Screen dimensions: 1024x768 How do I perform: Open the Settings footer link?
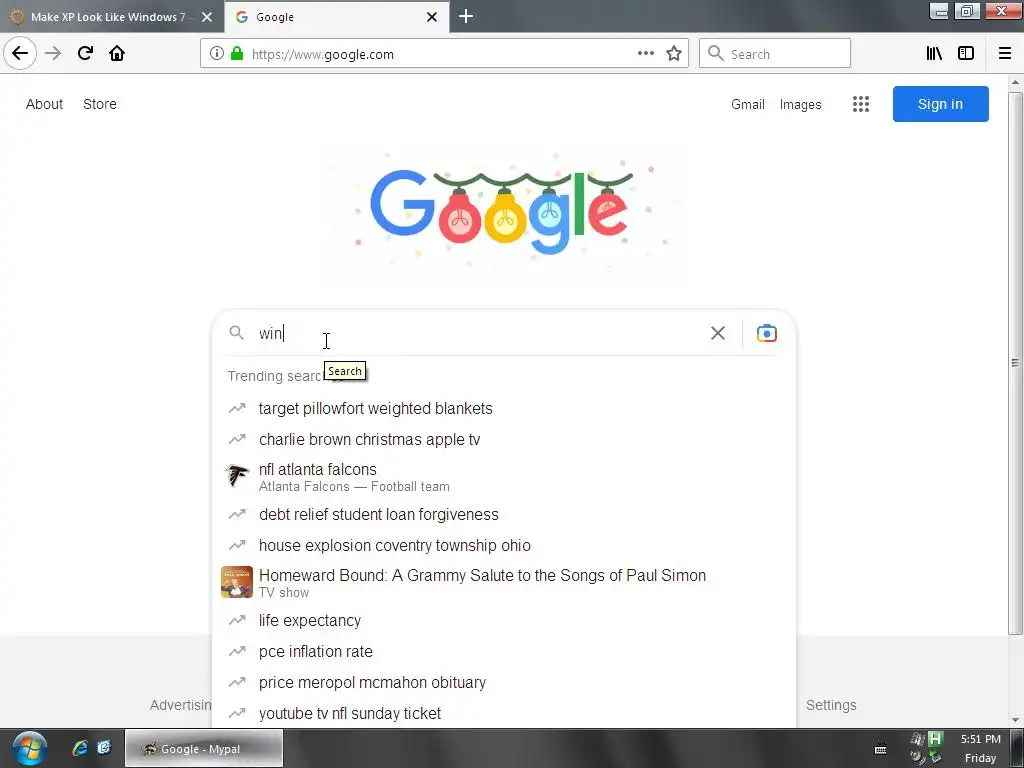coord(831,705)
